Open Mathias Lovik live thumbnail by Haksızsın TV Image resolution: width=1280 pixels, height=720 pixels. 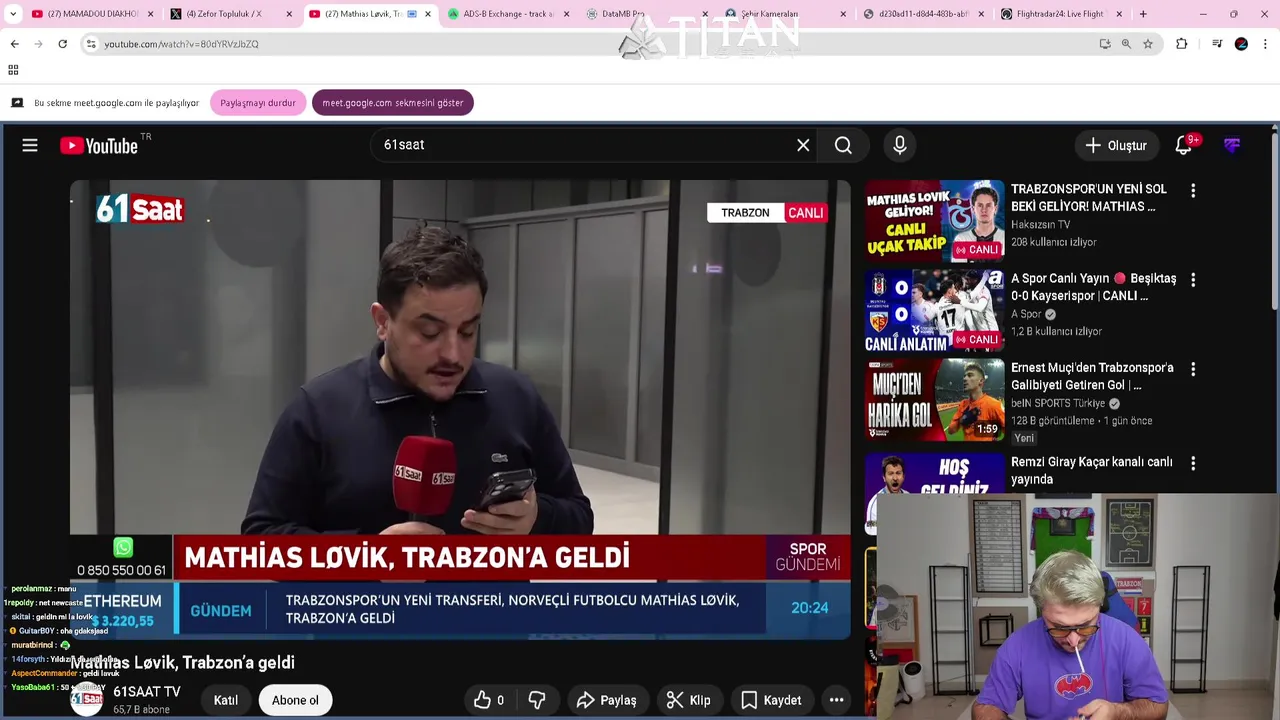tap(934, 221)
